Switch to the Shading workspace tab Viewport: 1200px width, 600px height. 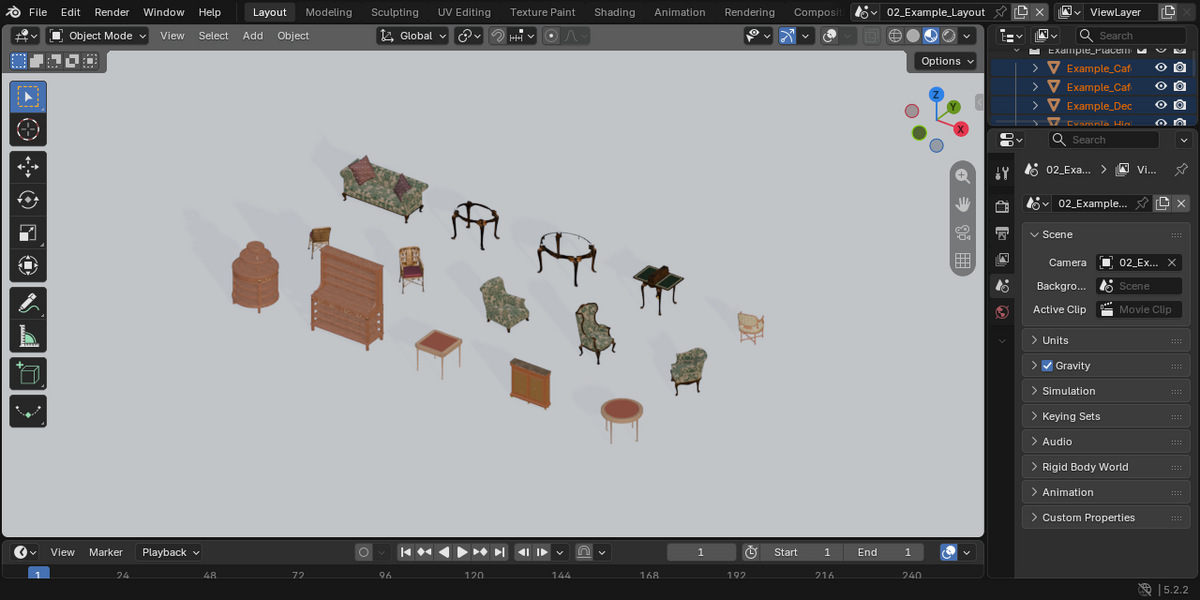click(615, 12)
